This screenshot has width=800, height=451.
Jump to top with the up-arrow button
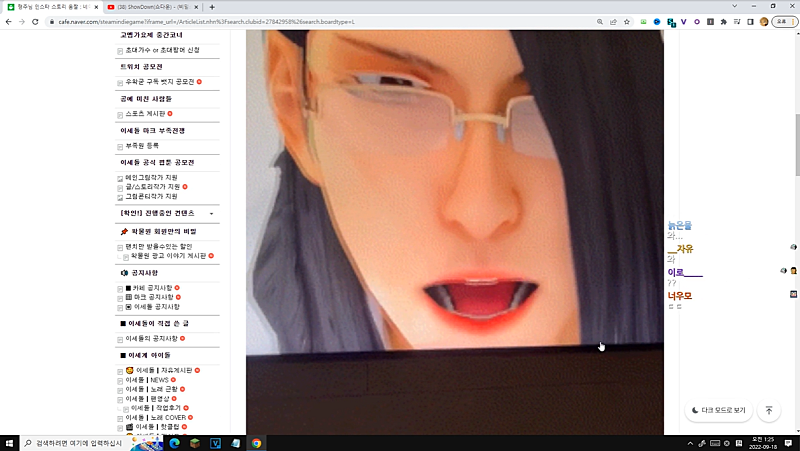click(x=769, y=410)
